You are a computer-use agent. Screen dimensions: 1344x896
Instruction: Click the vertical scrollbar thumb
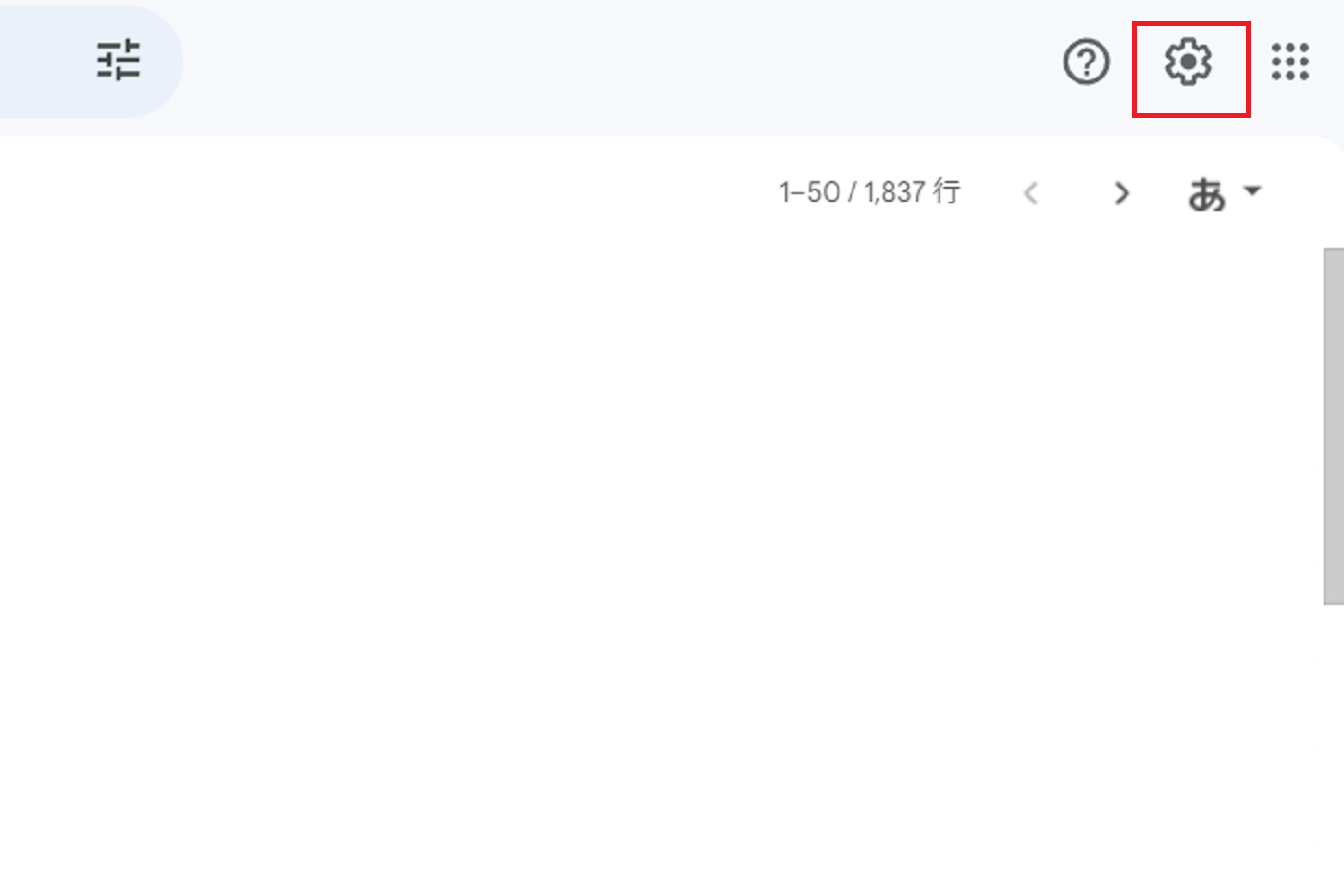tap(1333, 425)
